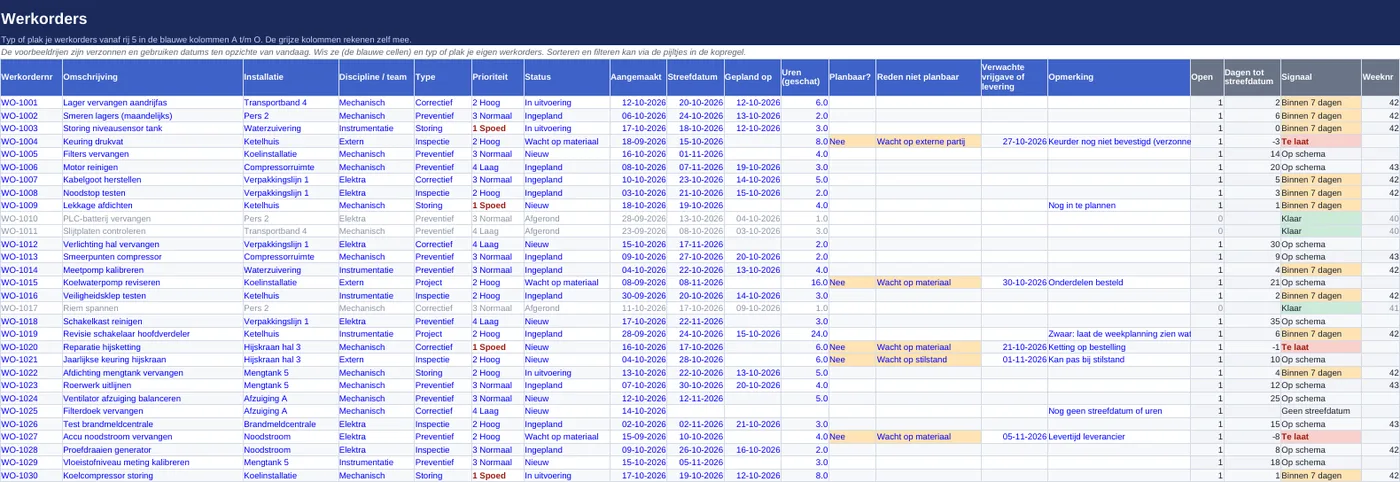Select the Koelwaterpomp reviseren cell
The width and height of the screenshot is (1400, 482).
(x=151, y=283)
